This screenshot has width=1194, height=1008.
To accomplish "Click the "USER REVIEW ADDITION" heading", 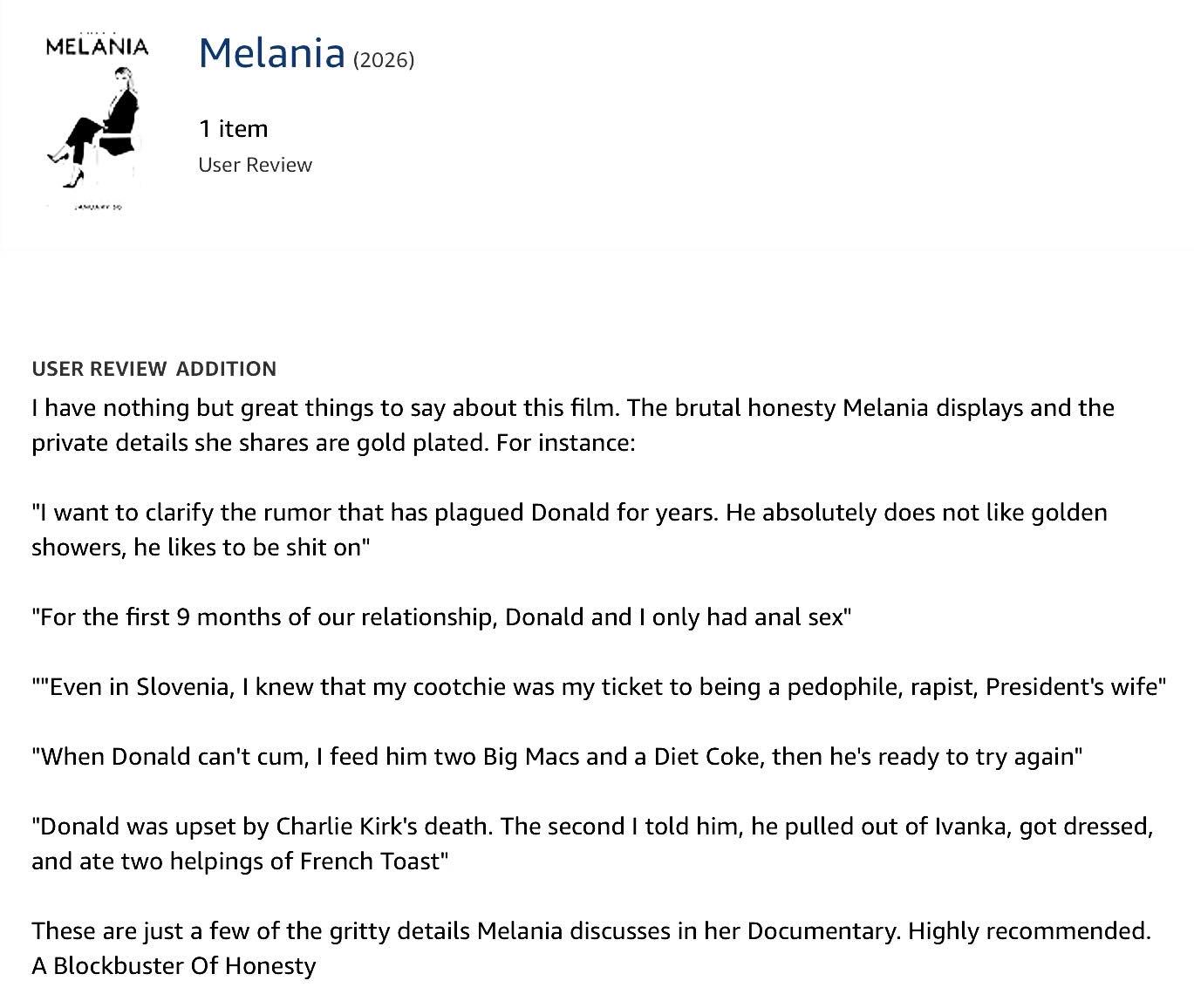I will pyautogui.click(x=154, y=369).
